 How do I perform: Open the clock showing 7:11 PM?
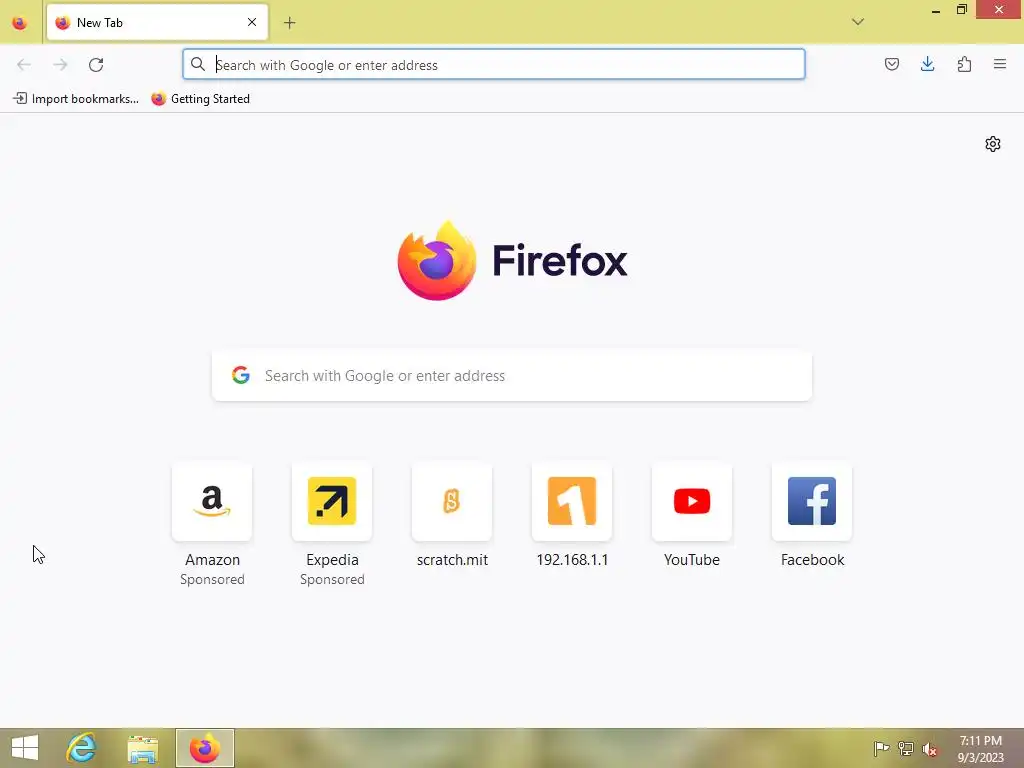pyautogui.click(x=980, y=748)
